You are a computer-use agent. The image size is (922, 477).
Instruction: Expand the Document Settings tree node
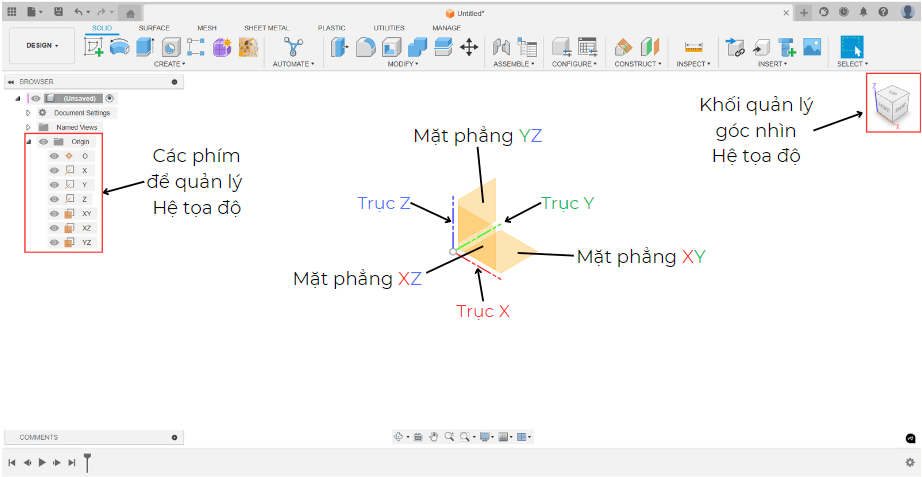point(28,113)
